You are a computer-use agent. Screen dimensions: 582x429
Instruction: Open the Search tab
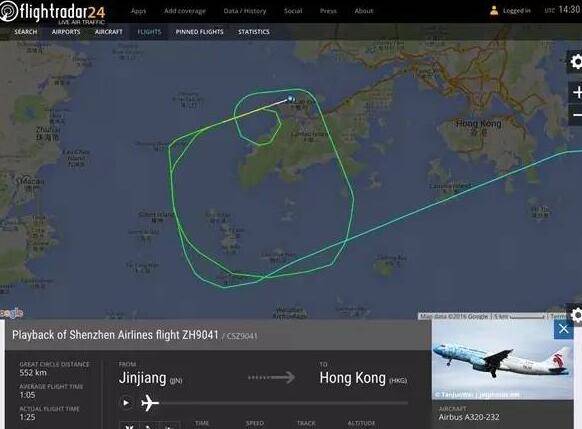[x=26, y=32]
